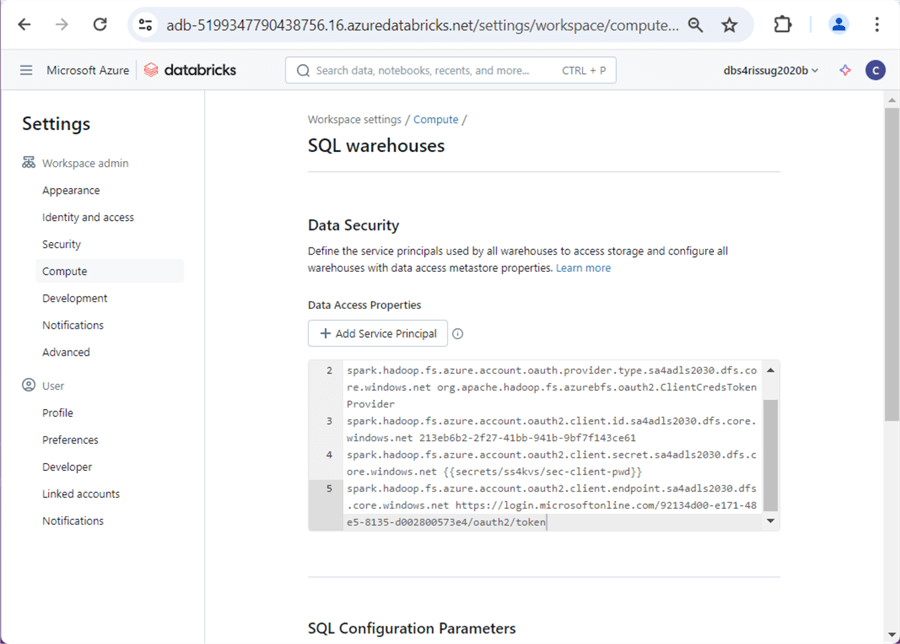The image size is (900, 644).
Task: Open Chrome's three-dot menu
Action: tap(877, 24)
